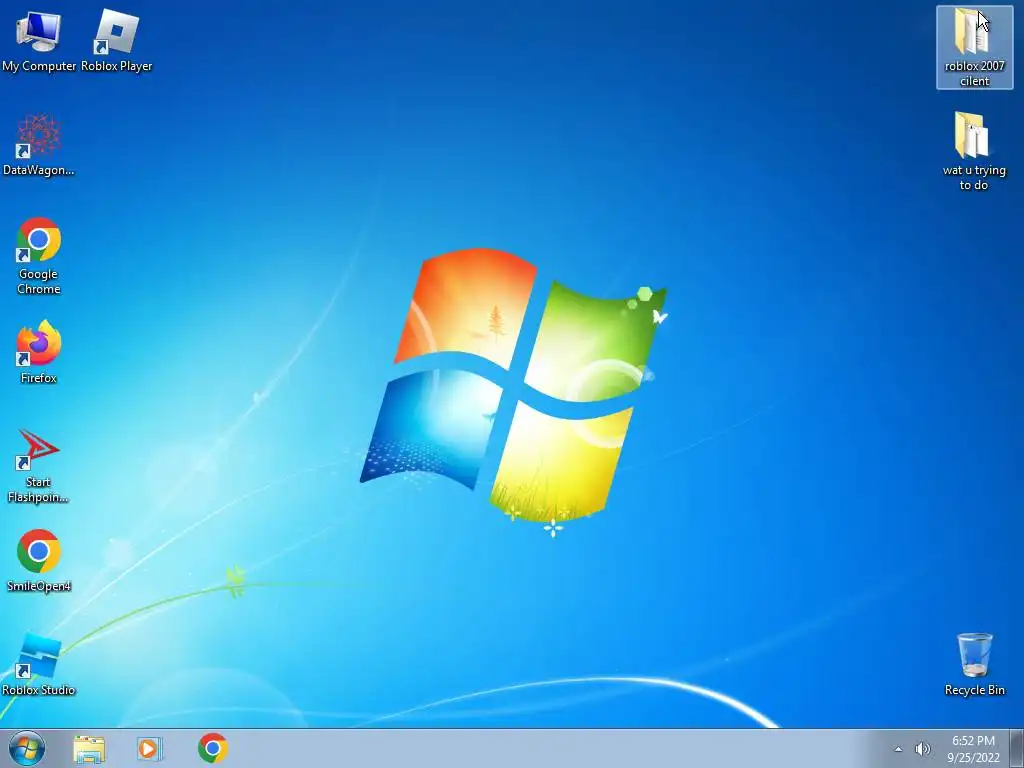Click the Start Flashpoint shortcut

click(38, 466)
